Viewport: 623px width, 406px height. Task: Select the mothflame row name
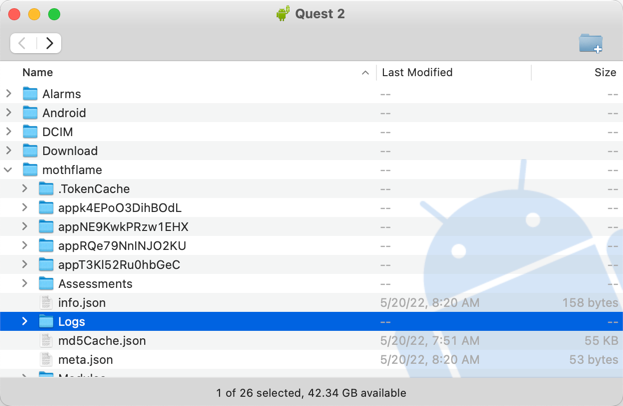pos(72,170)
